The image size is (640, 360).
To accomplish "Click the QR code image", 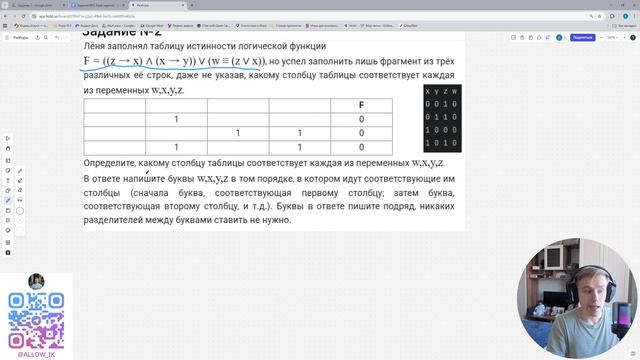I will pos(36,320).
